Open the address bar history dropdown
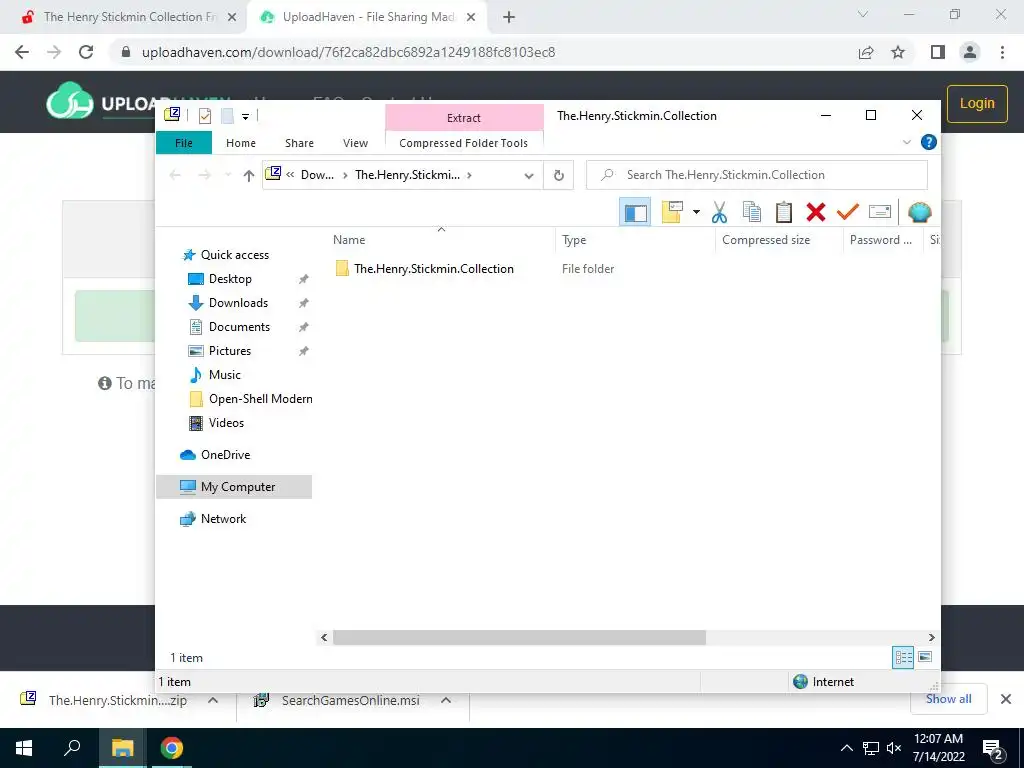Screen dimensions: 1024x768 528,176
